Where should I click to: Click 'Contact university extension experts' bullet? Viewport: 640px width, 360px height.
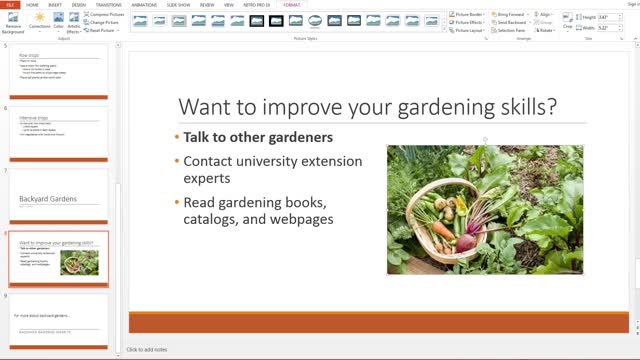point(273,170)
